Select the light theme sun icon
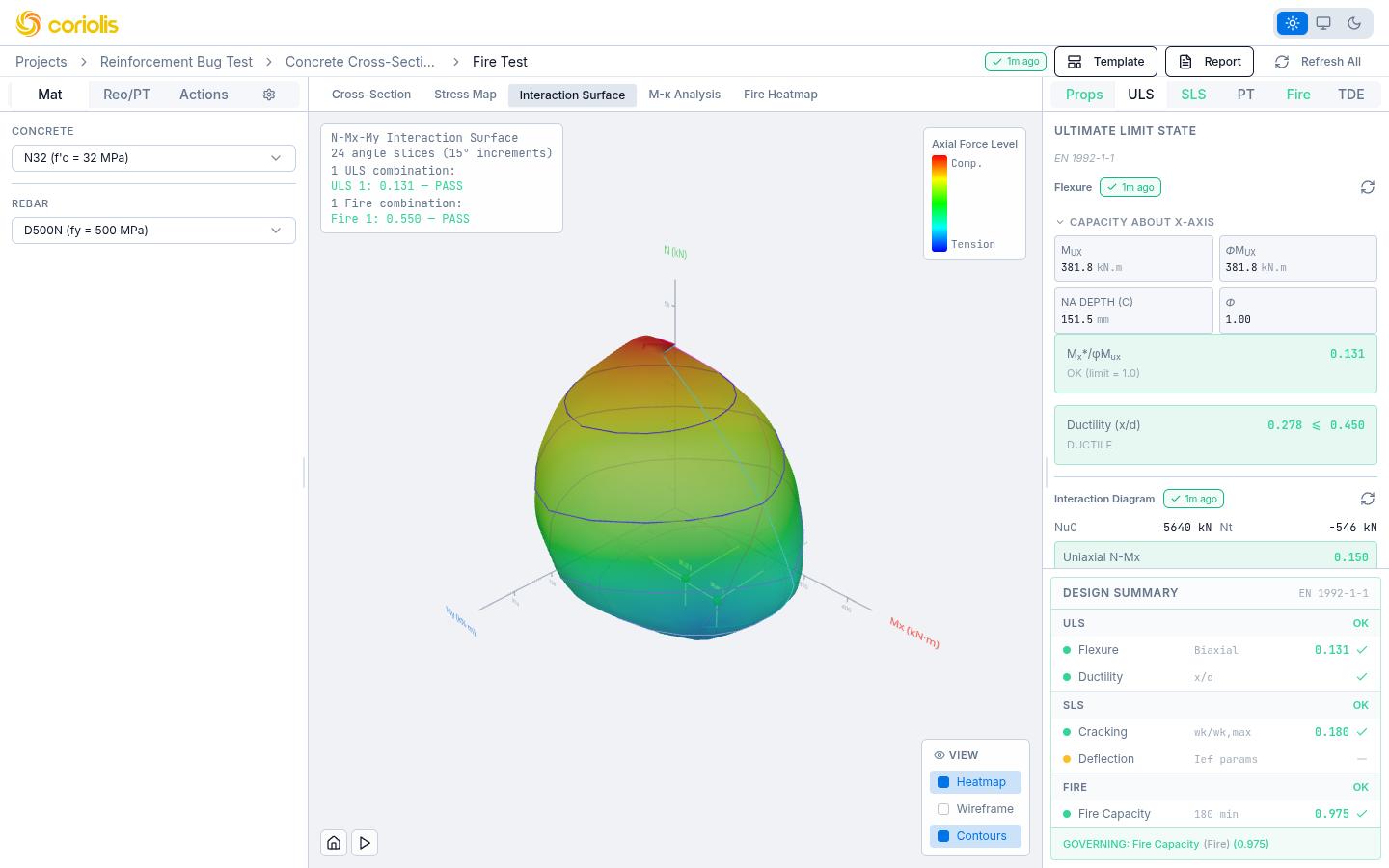 coord(1292,22)
